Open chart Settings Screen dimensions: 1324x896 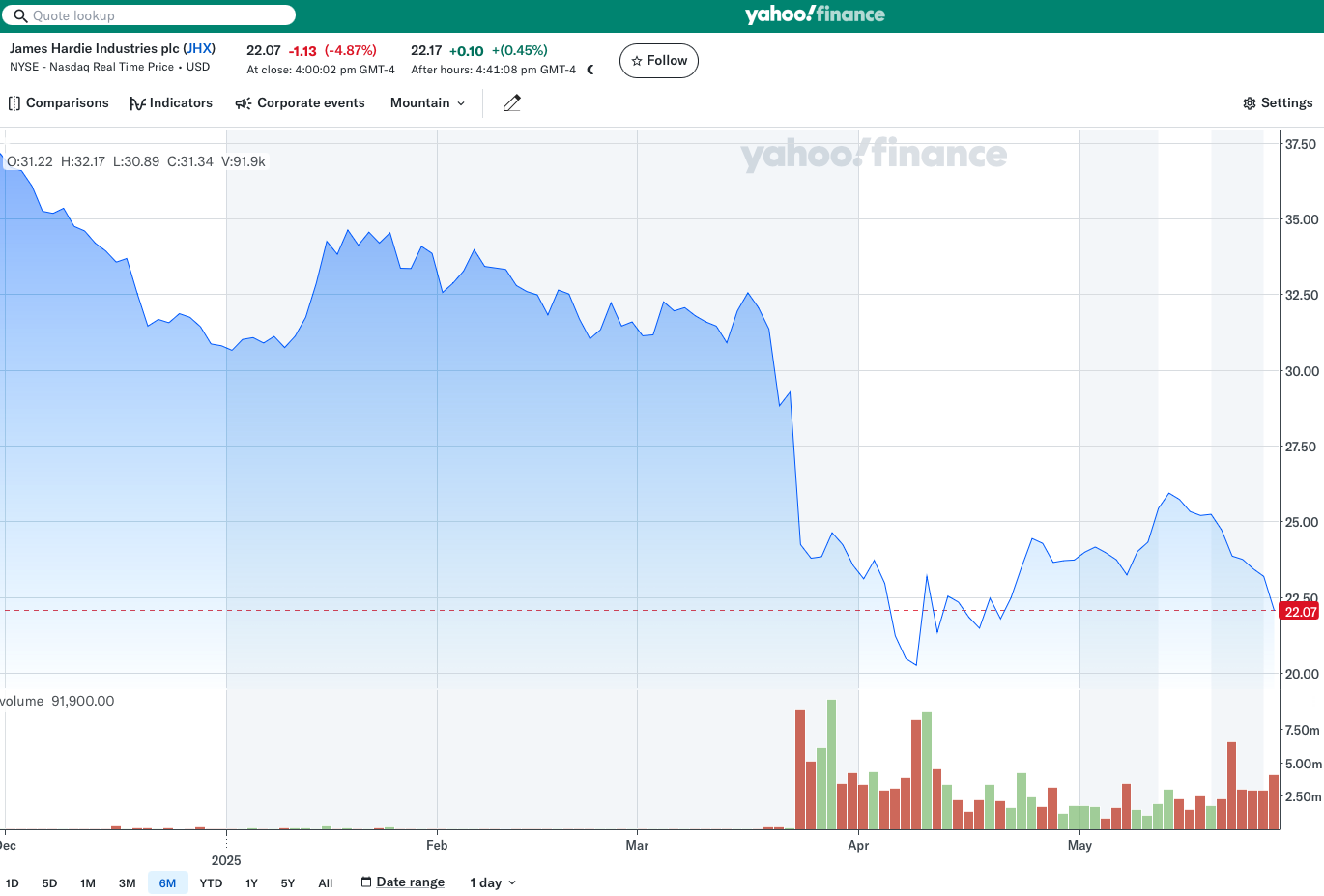[1278, 103]
